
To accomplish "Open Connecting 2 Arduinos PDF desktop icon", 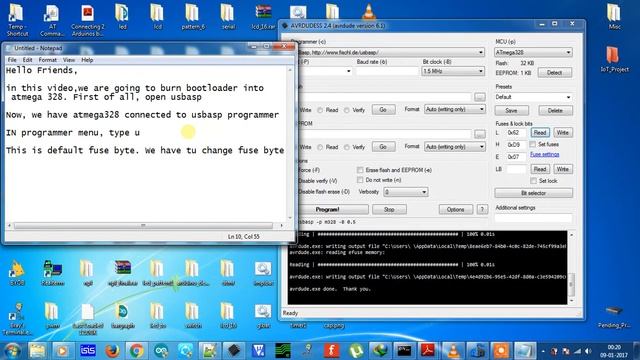I will tap(87, 20).
